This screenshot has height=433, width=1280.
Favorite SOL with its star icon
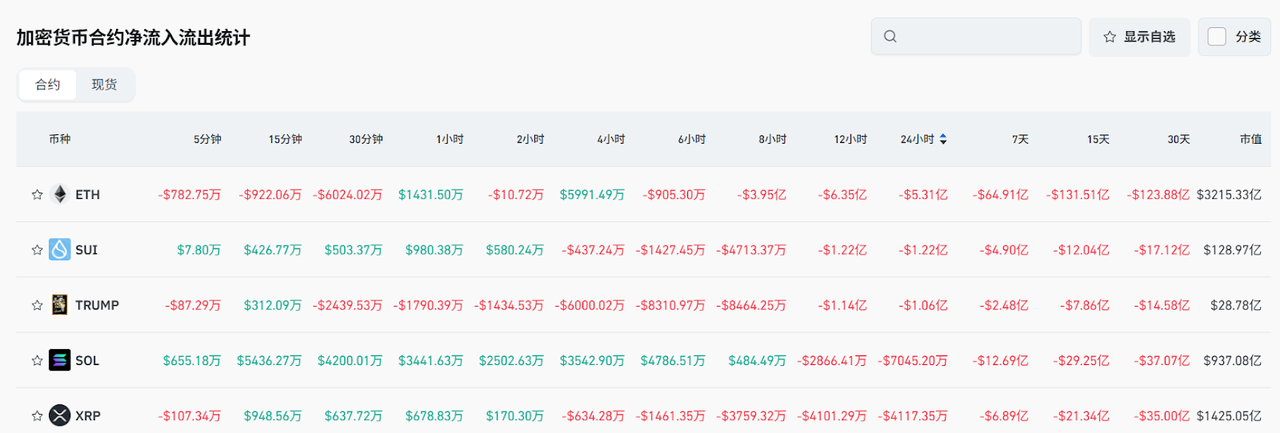(x=37, y=360)
